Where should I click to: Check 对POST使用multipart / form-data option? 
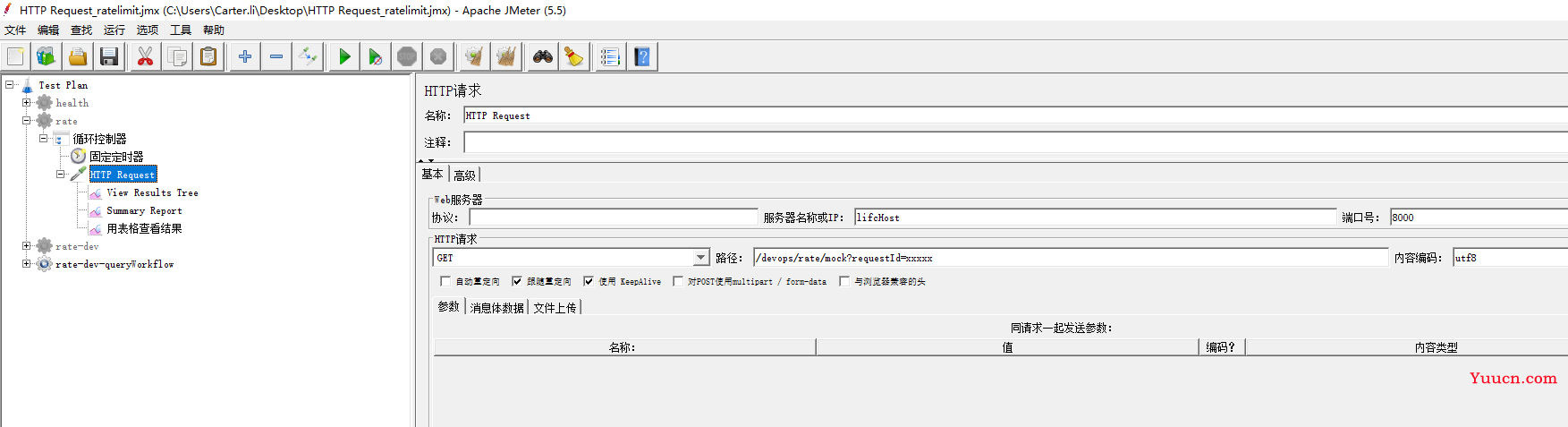click(678, 281)
